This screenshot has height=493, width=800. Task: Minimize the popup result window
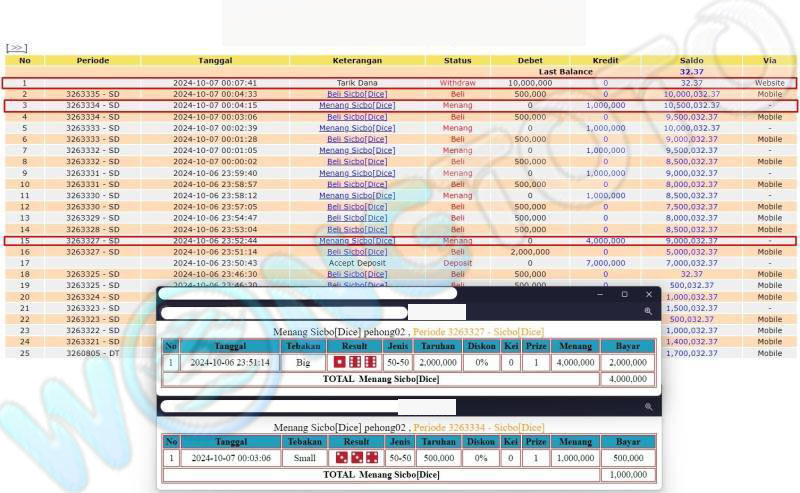point(600,294)
